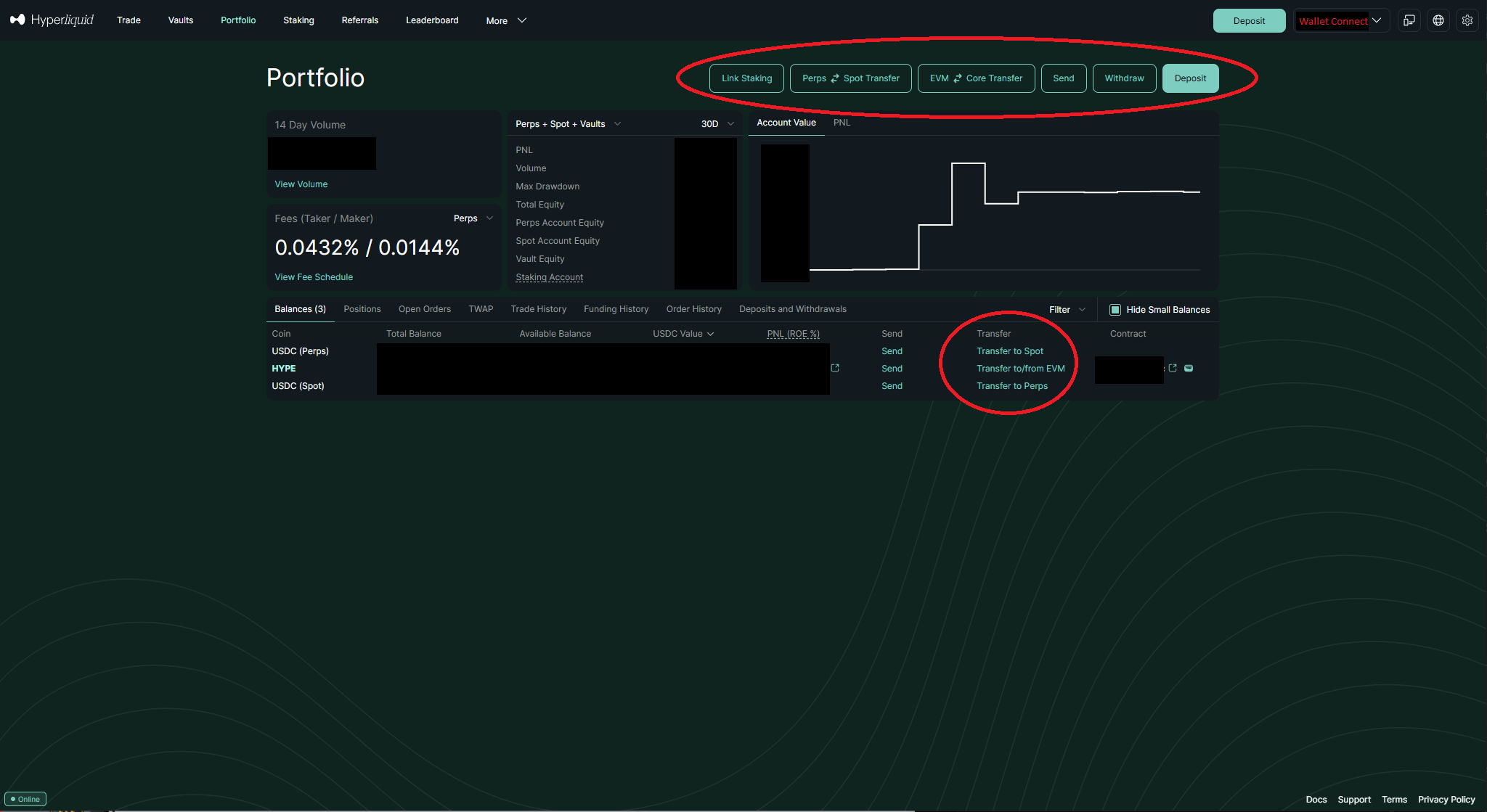Screen dimensions: 1487x812
Task: Go to the Trade page
Action: (x=129, y=20)
